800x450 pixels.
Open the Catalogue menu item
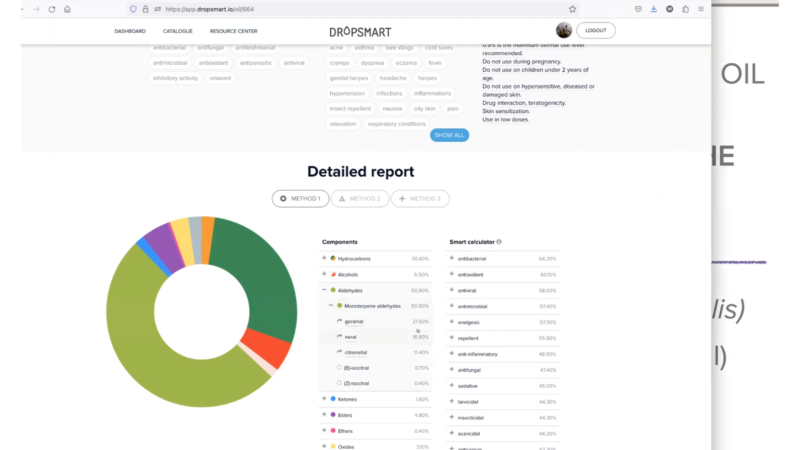point(178,31)
